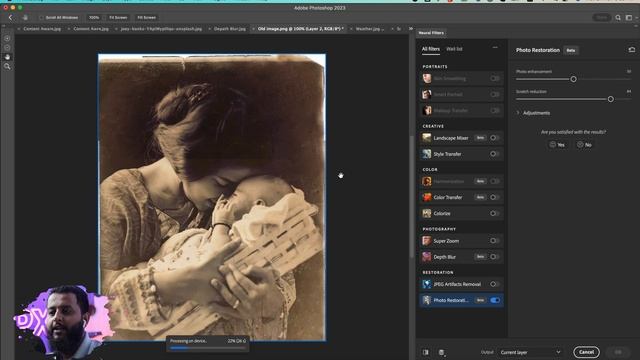Open the Output Current layer dropdown
This screenshot has height=360, width=640.
(x=530, y=352)
